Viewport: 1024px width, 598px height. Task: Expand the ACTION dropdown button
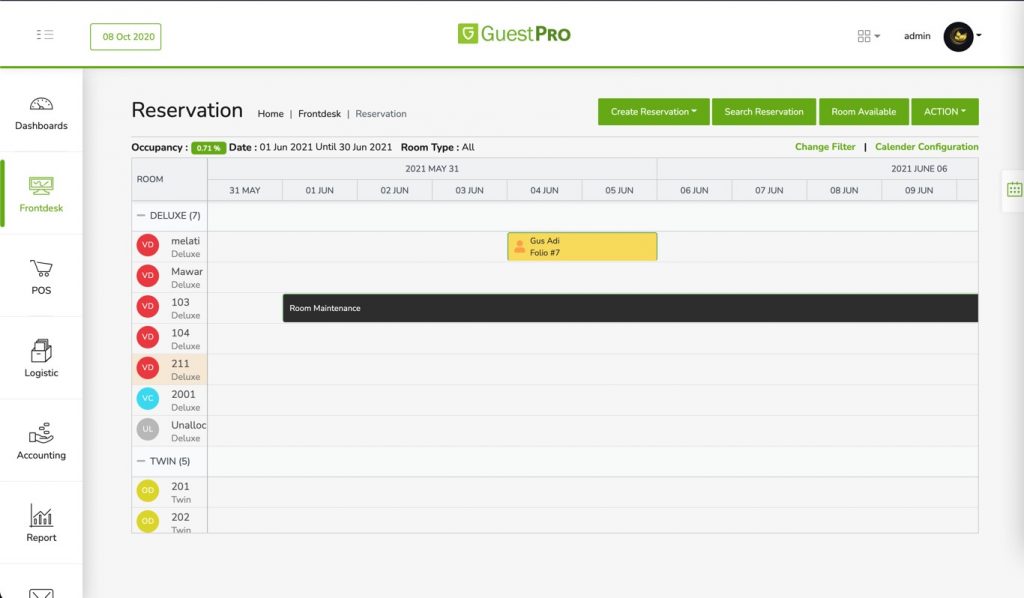[944, 112]
